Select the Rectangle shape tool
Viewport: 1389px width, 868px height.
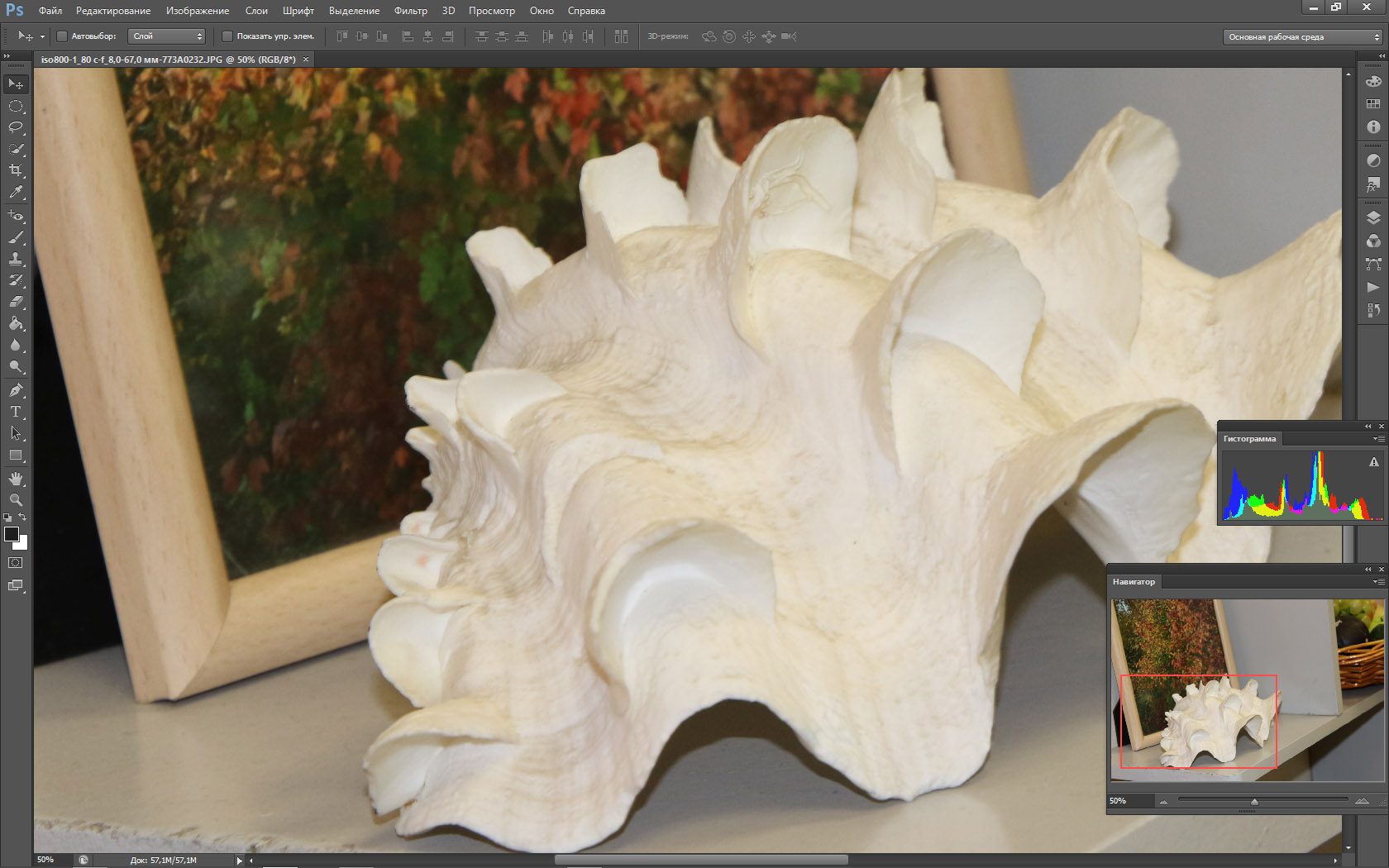pos(16,455)
